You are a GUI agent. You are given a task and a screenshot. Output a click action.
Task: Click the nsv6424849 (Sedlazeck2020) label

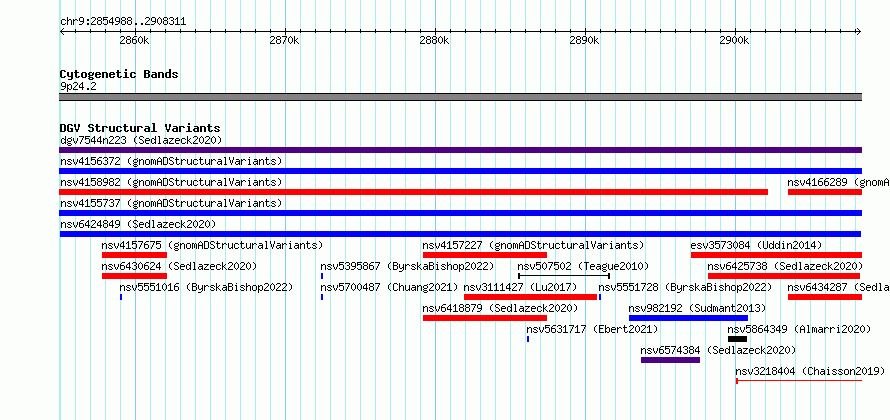(x=138, y=224)
